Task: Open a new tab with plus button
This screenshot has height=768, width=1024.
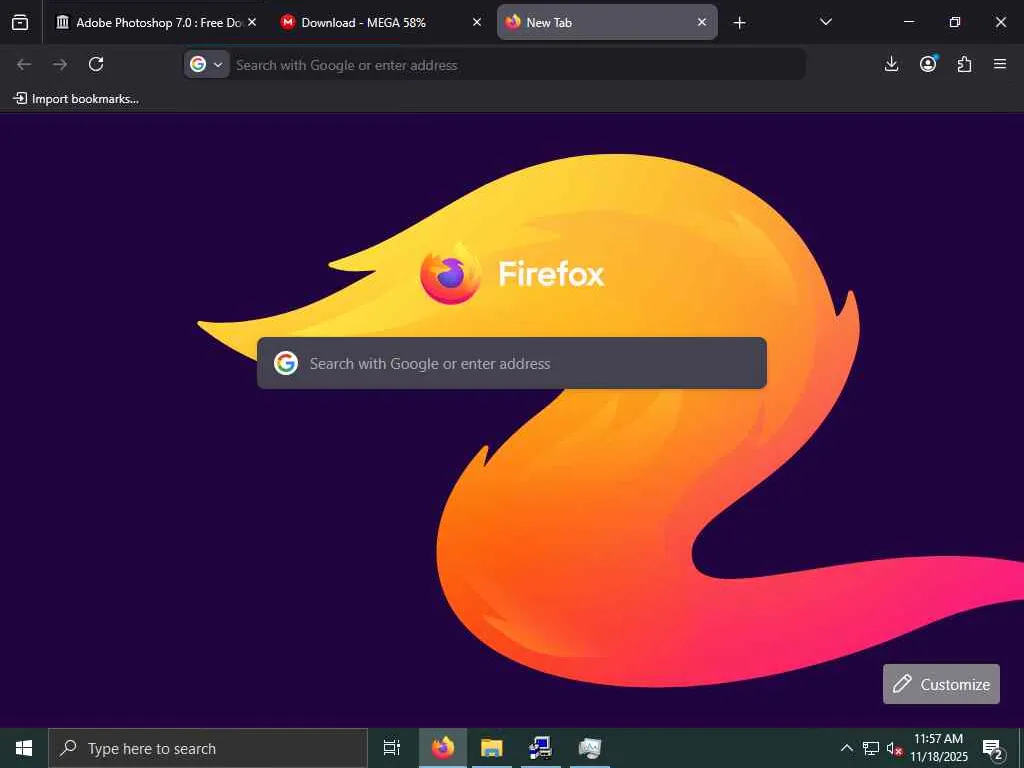Action: coord(739,23)
